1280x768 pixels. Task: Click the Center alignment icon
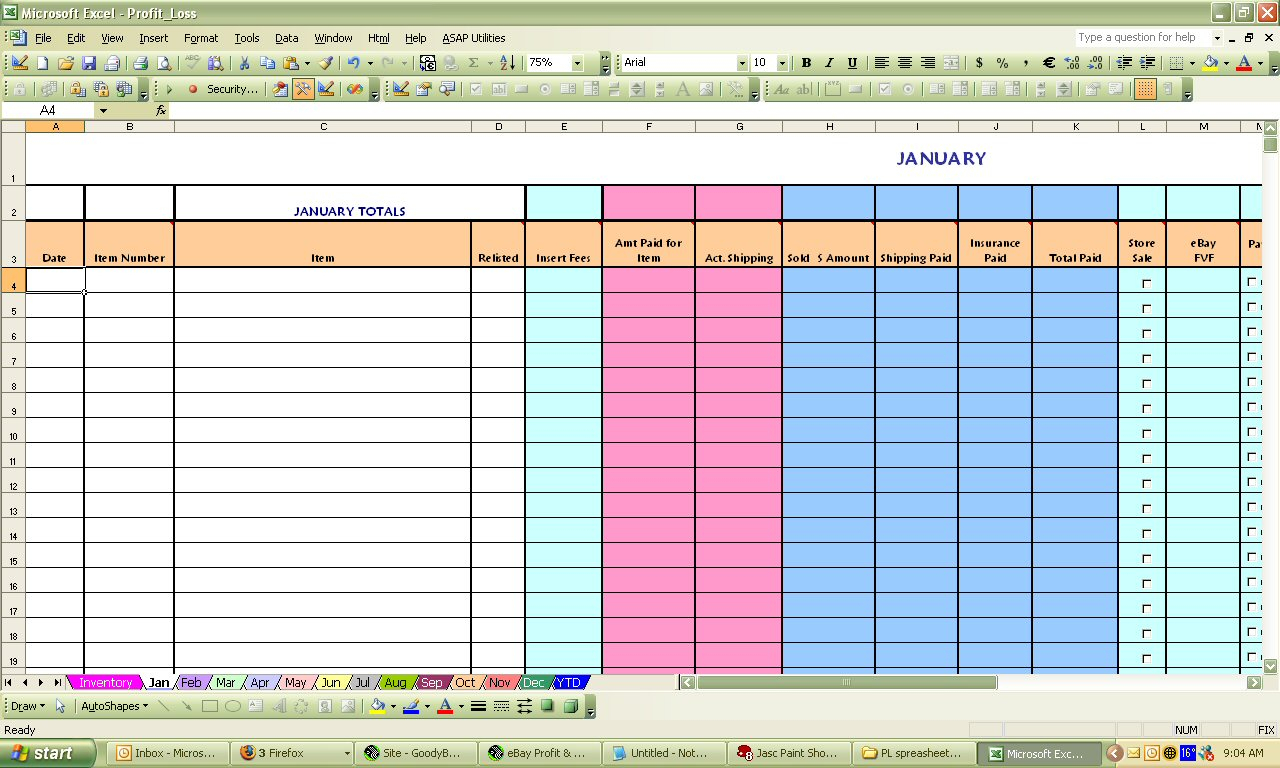[904, 63]
